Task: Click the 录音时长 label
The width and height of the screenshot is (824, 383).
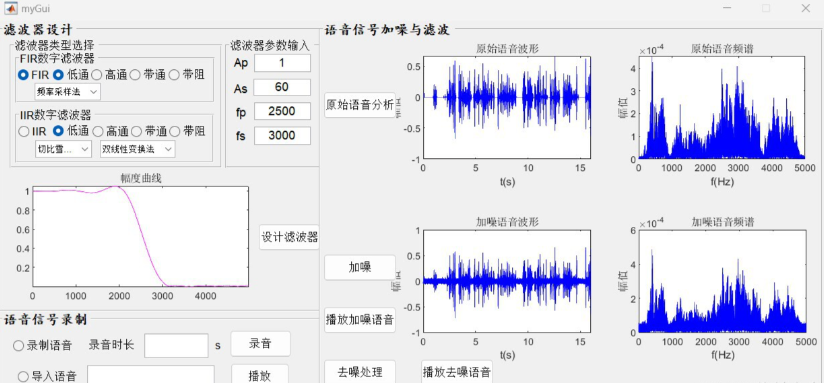Action: click(111, 345)
